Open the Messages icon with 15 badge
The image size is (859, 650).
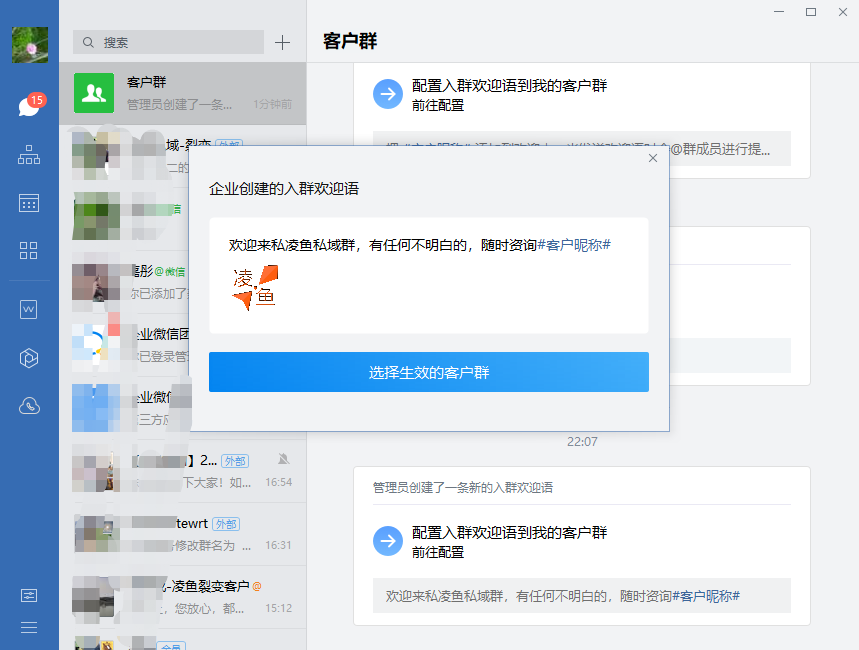pos(29,106)
